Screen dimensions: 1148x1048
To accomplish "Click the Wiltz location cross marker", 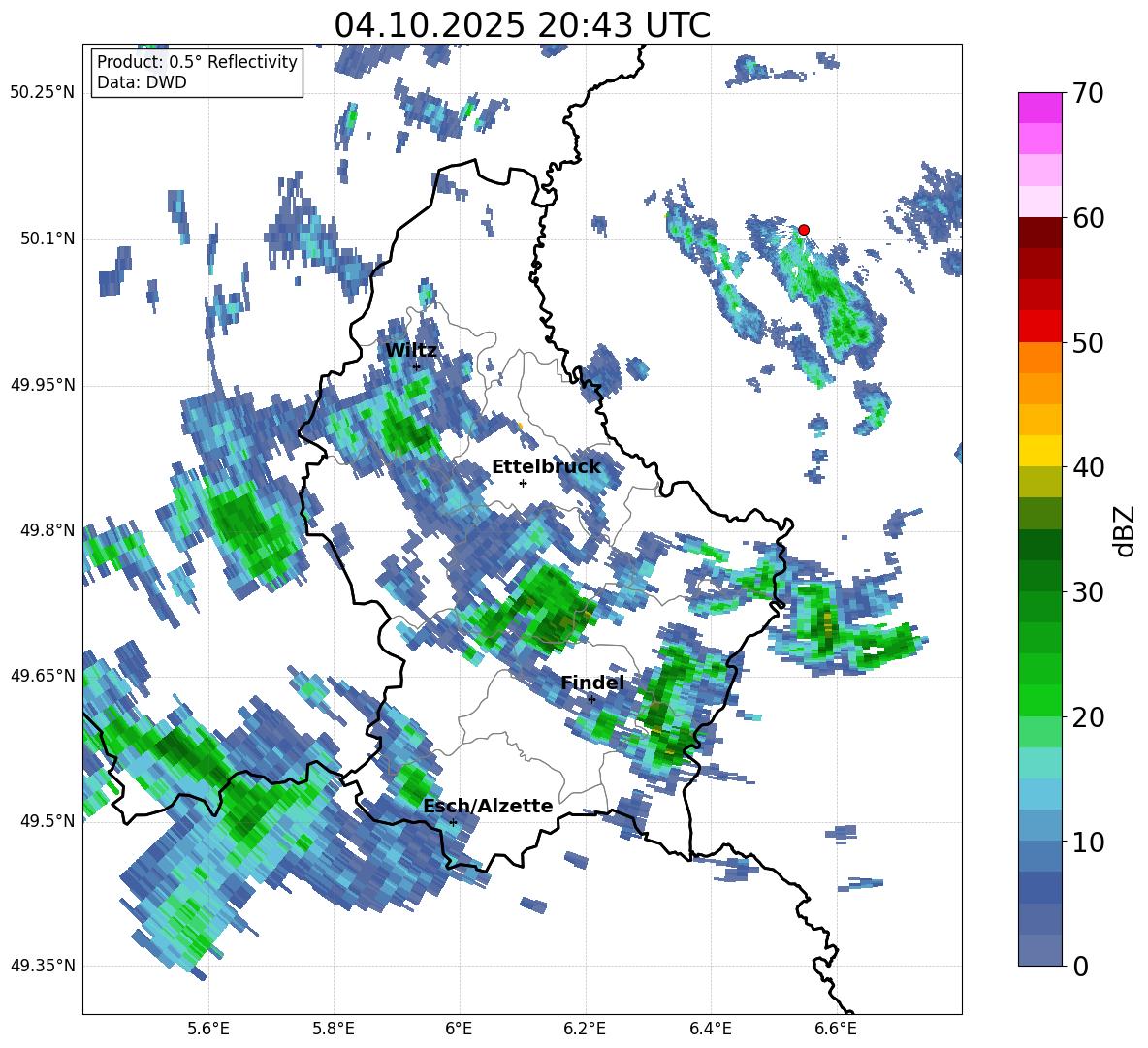I will pyautogui.click(x=416, y=366).
